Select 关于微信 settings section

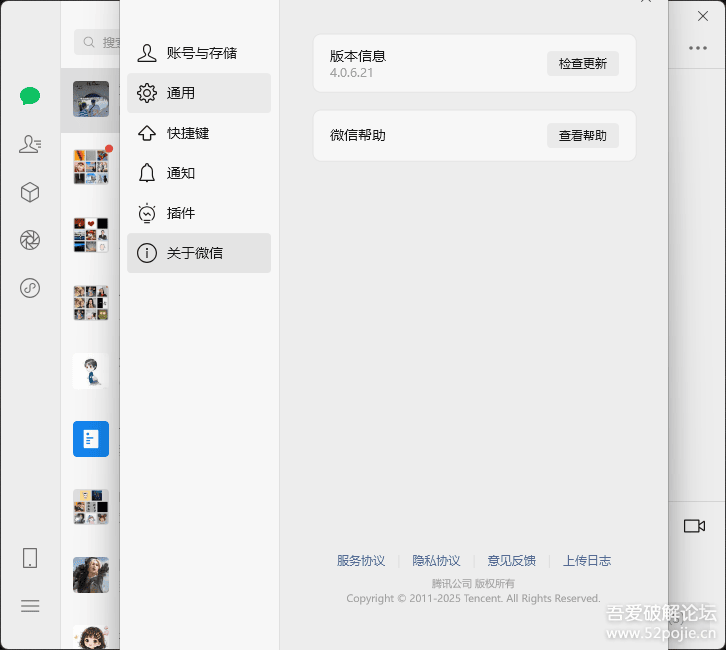tap(199, 253)
